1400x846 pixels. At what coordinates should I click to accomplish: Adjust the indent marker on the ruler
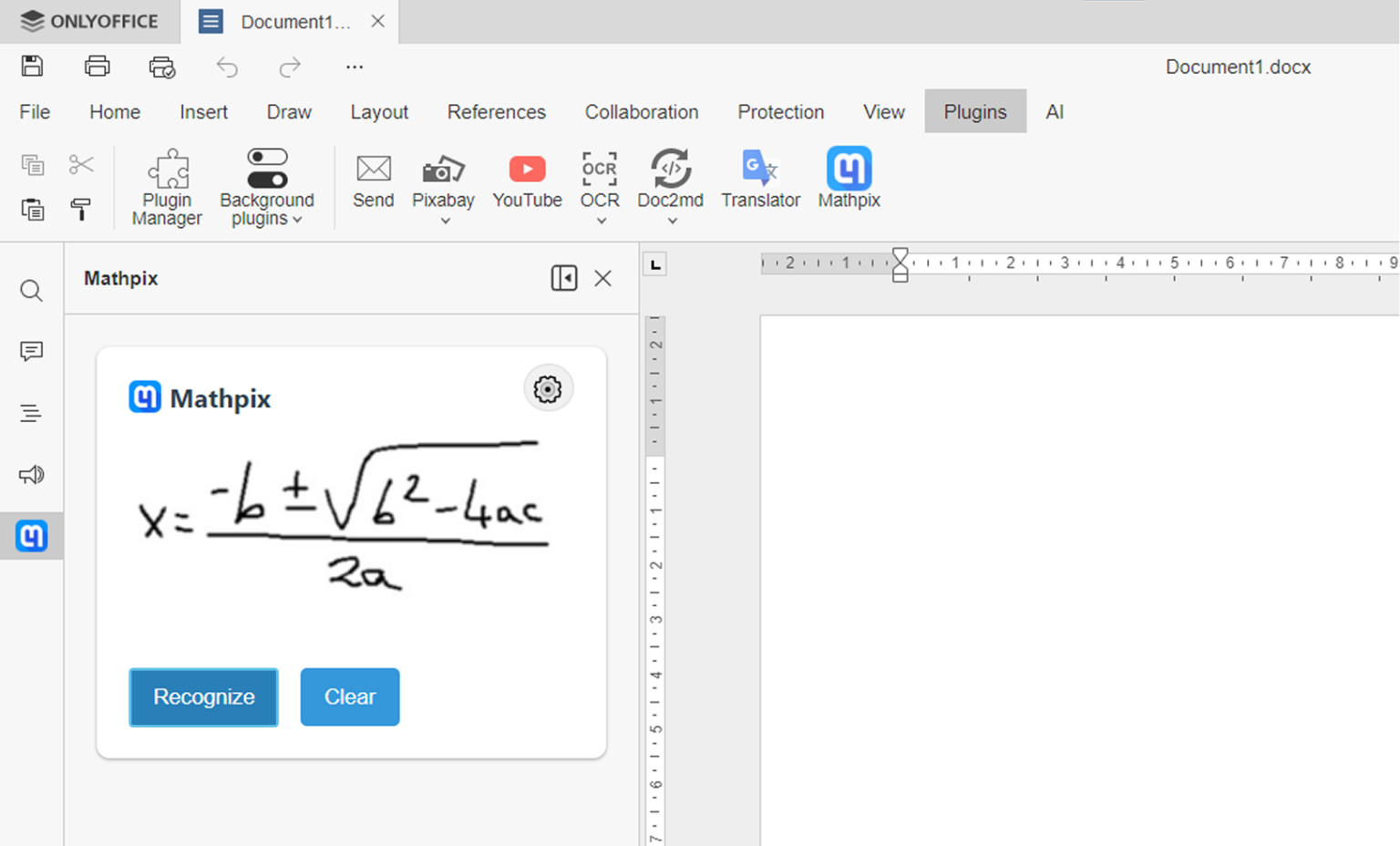pyautogui.click(x=900, y=263)
